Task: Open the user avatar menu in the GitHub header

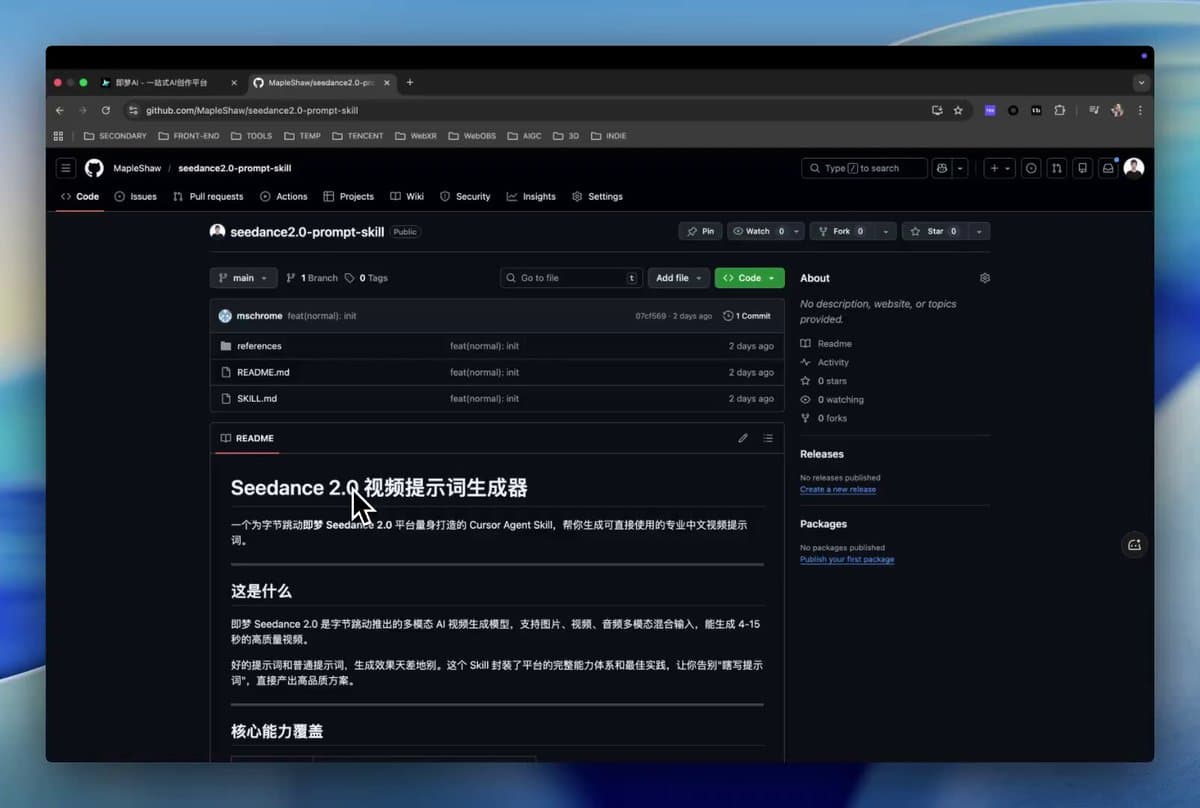Action: pyautogui.click(x=1134, y=168)
